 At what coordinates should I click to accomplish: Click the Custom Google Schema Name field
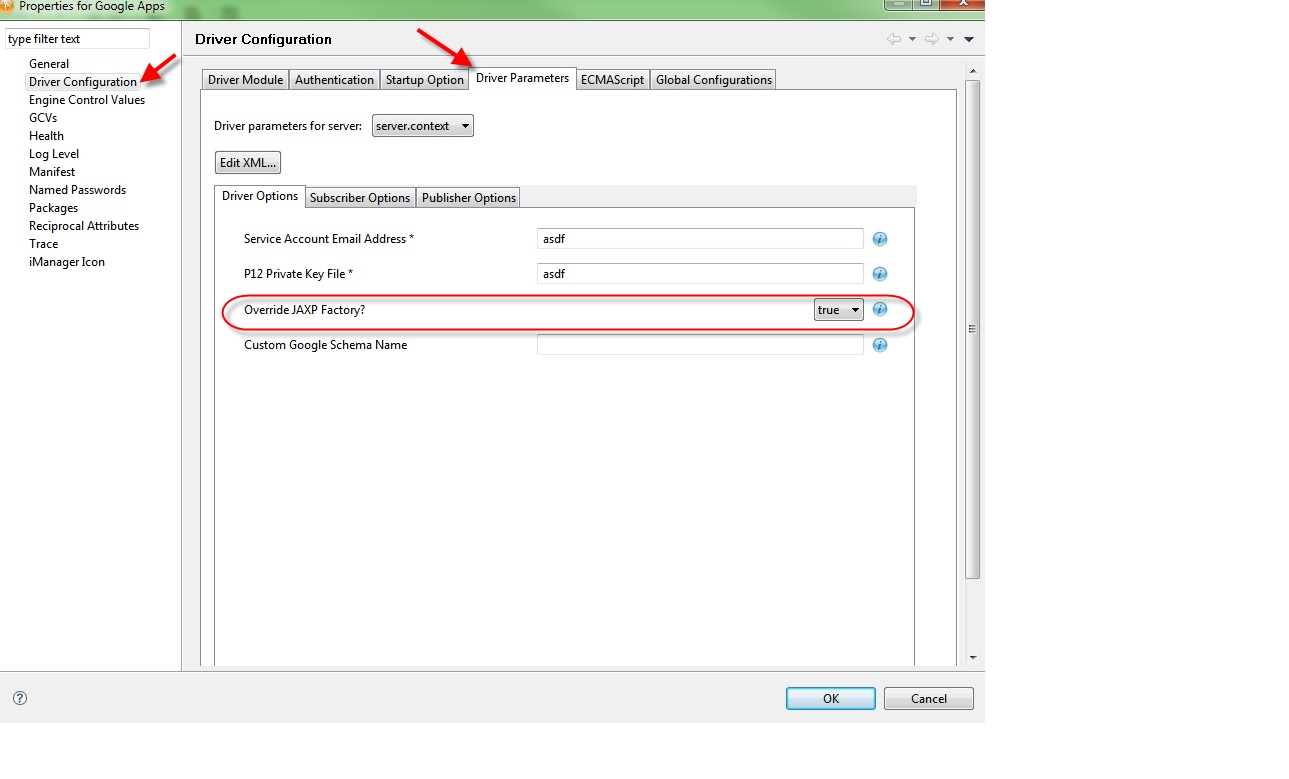tap(700, 345)
